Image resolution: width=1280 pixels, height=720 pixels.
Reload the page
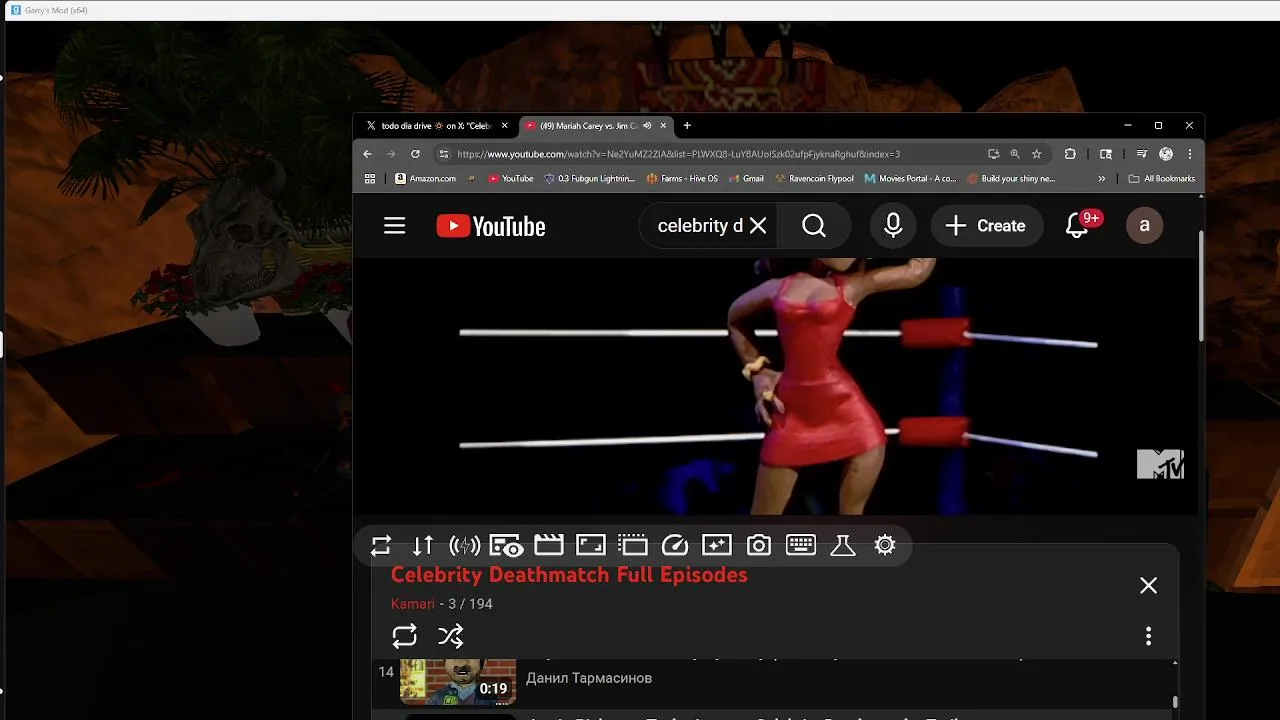[x=415, y=154]
